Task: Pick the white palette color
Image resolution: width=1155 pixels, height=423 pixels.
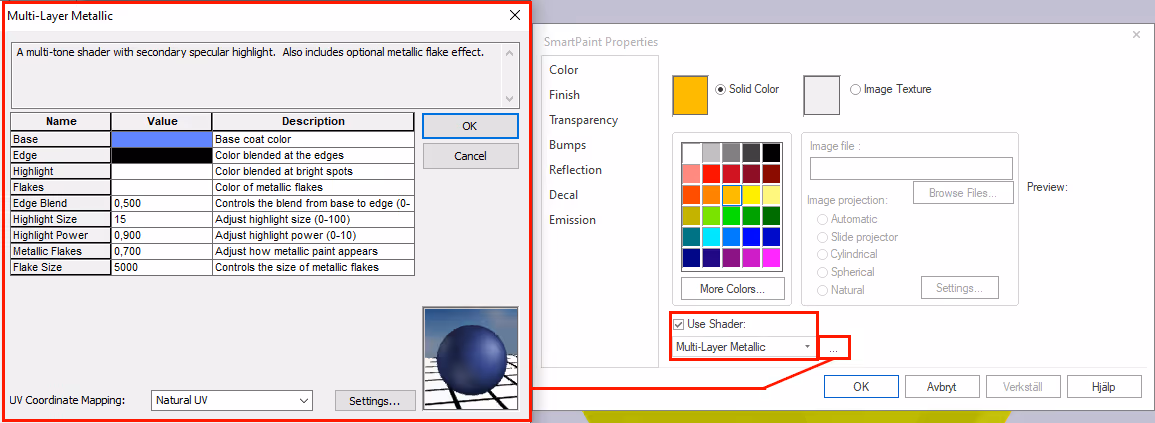Action: (x=691, y=153)
